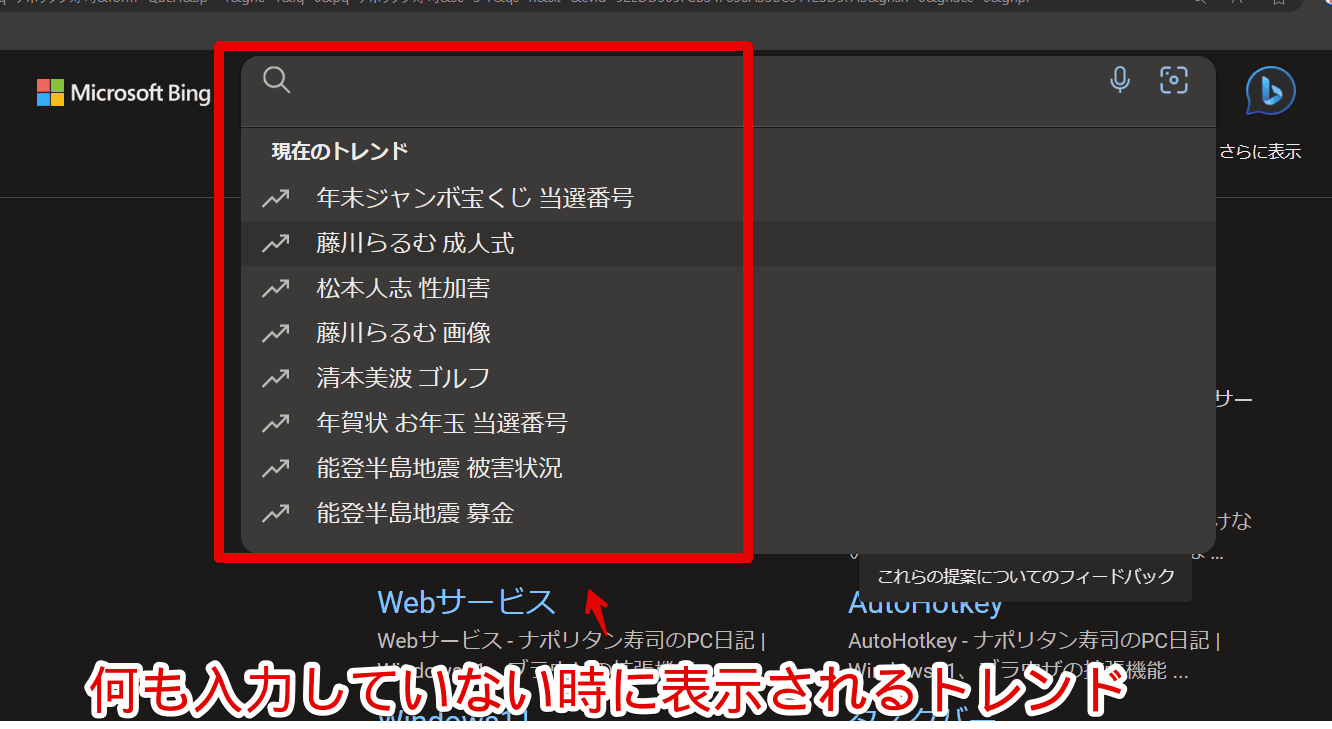This screenshot has height=729, width=1332.
Task: Click trend arrow beside 松本人志 性加害
Action: coord(275,288)
